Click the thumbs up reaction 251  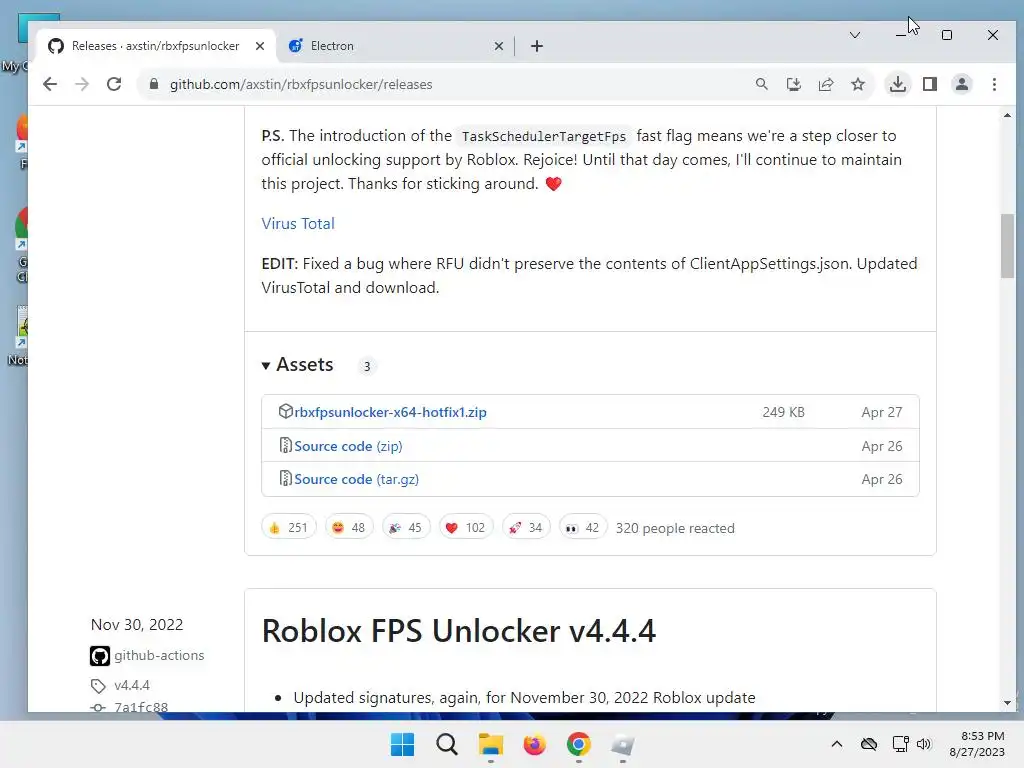[289, 527]
